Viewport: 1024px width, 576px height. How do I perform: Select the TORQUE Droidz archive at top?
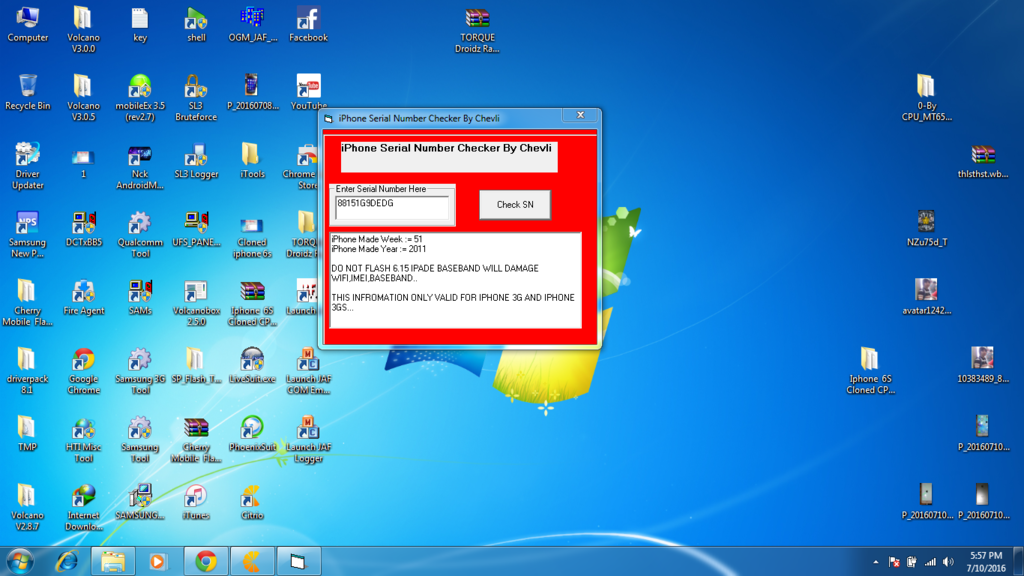point(477,20)
